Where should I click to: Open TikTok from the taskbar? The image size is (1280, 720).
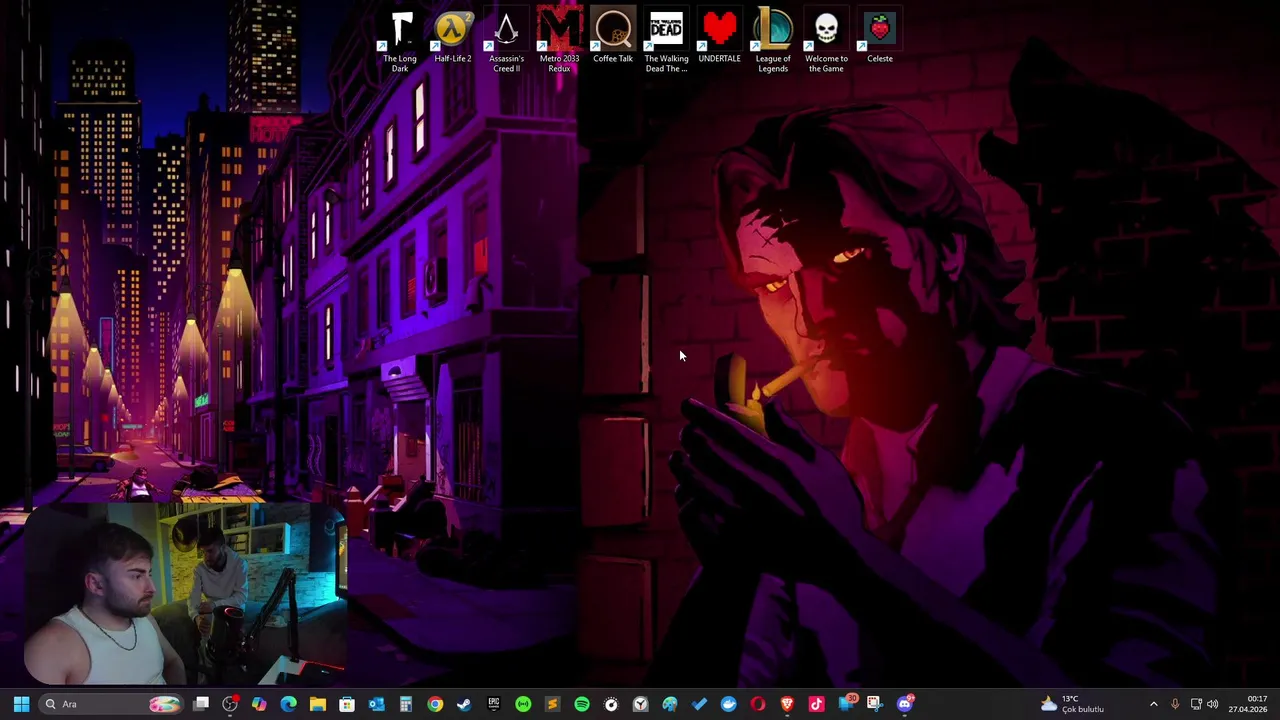pos(816,704)
